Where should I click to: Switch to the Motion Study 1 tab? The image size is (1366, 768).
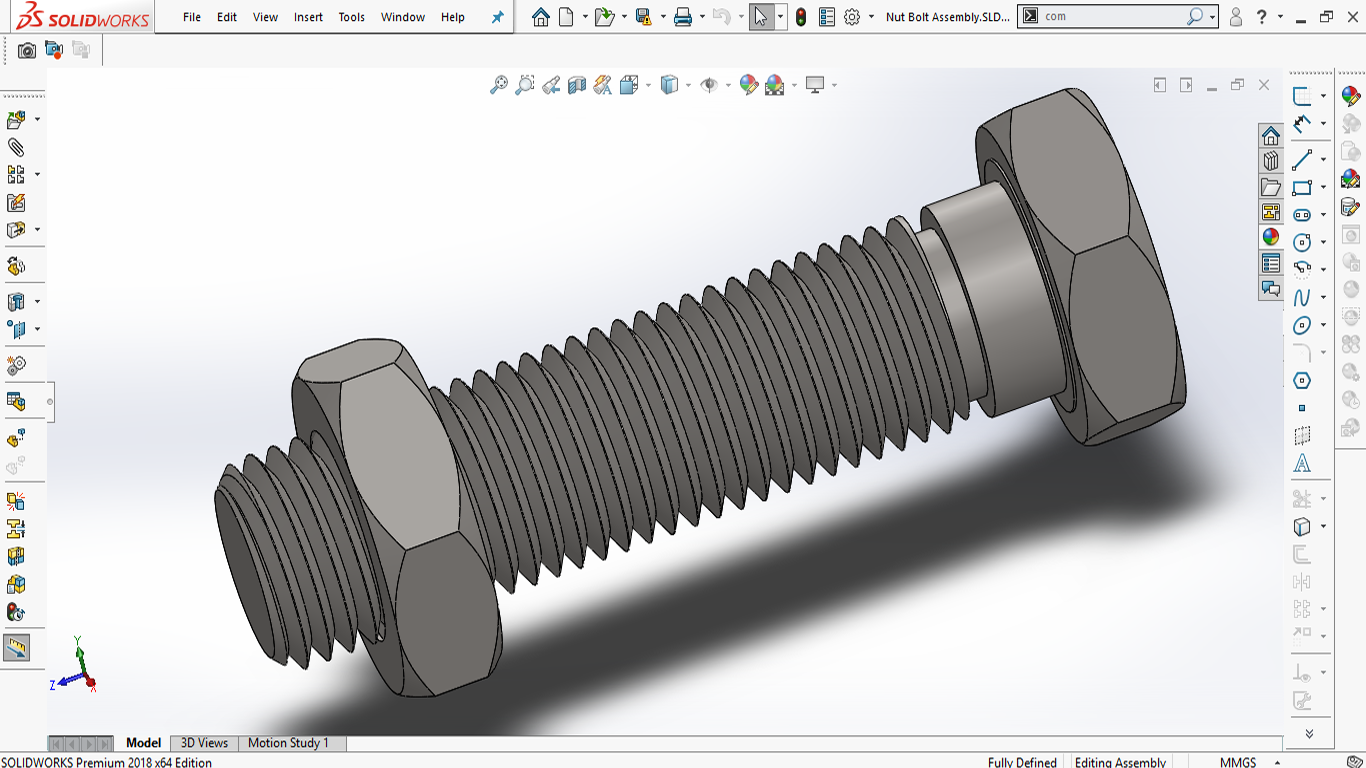(288, 743)
